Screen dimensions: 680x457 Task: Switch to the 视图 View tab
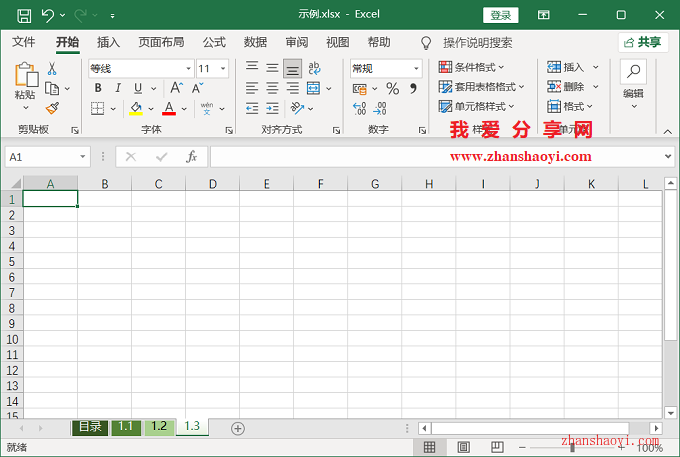338,42
